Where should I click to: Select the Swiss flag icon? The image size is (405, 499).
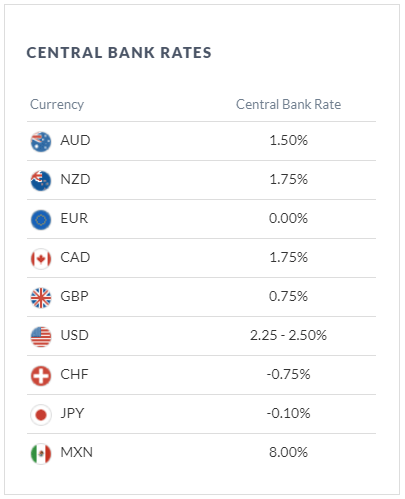pos(41,376)
